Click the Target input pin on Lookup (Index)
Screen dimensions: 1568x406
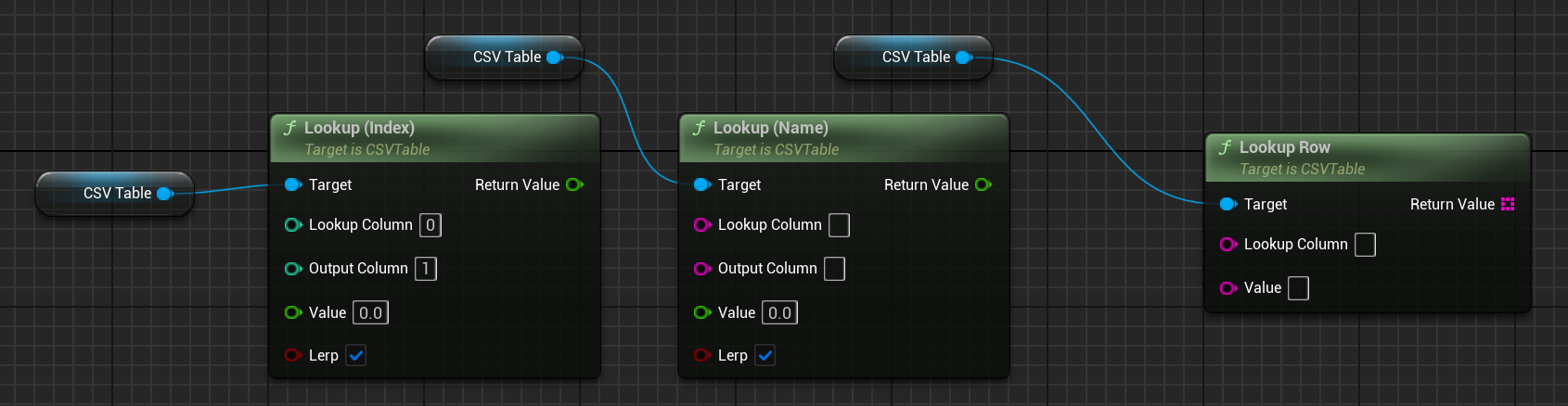pos(292,184)
